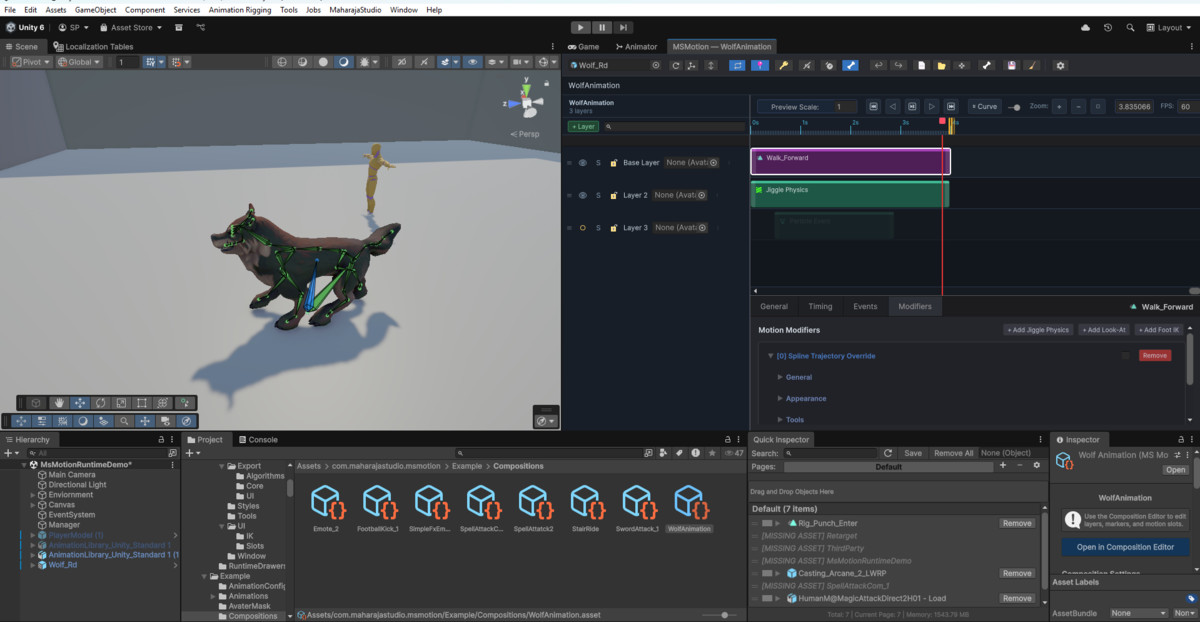The height and width of the screenshot is (622, 1200).
Task: Open the Layout dropdown
Action: click(1170, 28)
